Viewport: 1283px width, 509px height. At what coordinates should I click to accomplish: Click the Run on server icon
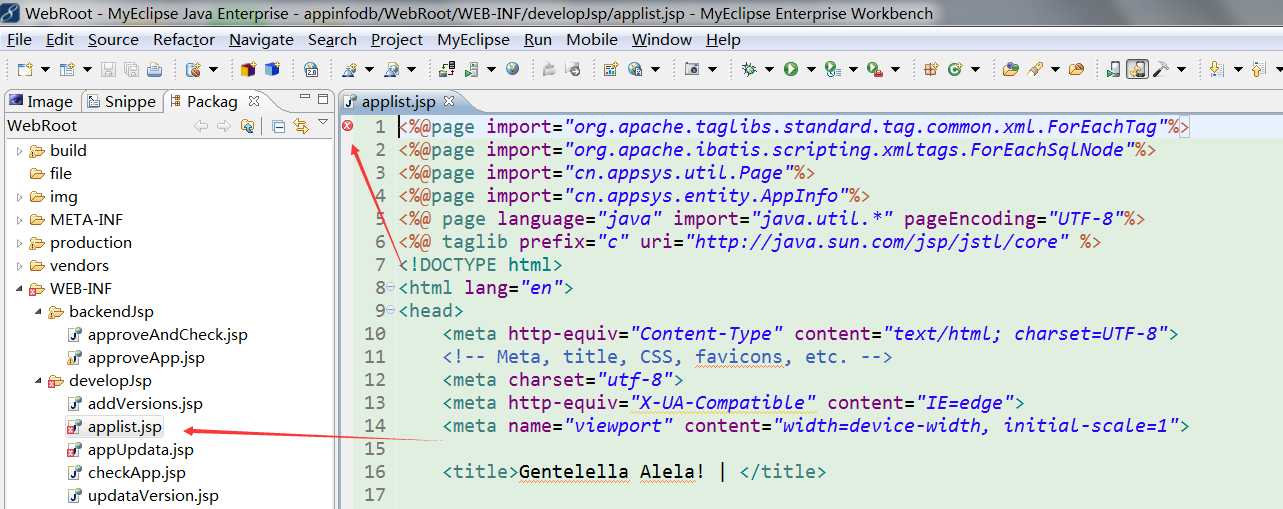(471, 69)
